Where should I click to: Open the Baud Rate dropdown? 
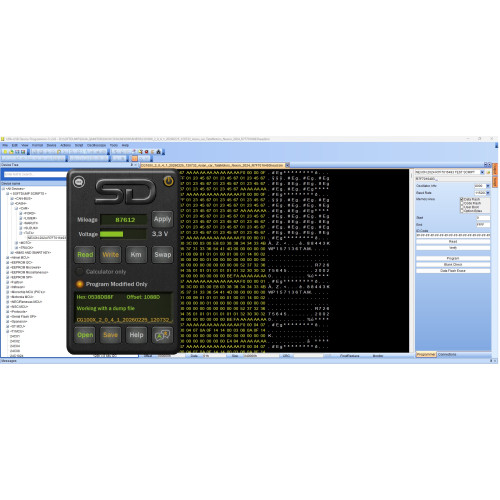click(488, 193)
